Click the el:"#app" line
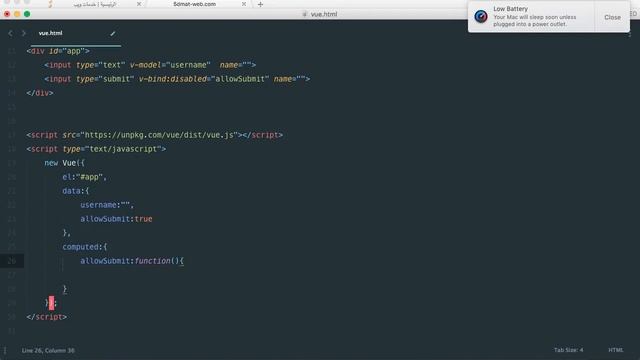 [x=84, y=177]
